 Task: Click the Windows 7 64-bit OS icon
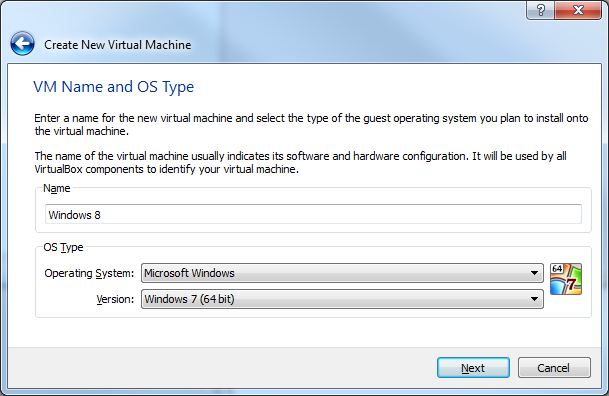[566, 279]
